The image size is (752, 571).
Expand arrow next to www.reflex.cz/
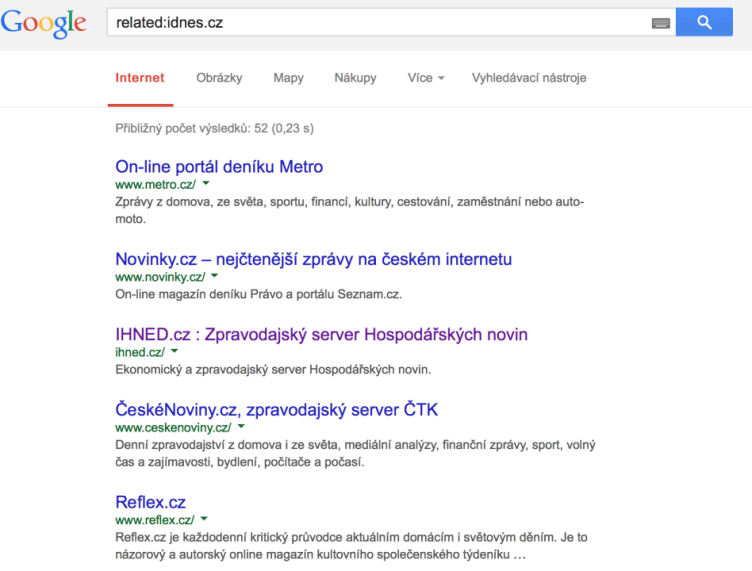204,519
